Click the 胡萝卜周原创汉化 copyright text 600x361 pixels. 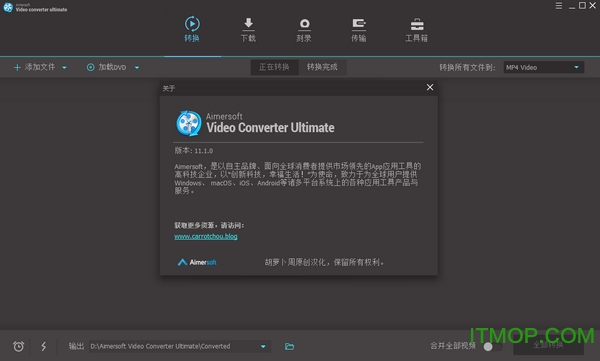324,262
